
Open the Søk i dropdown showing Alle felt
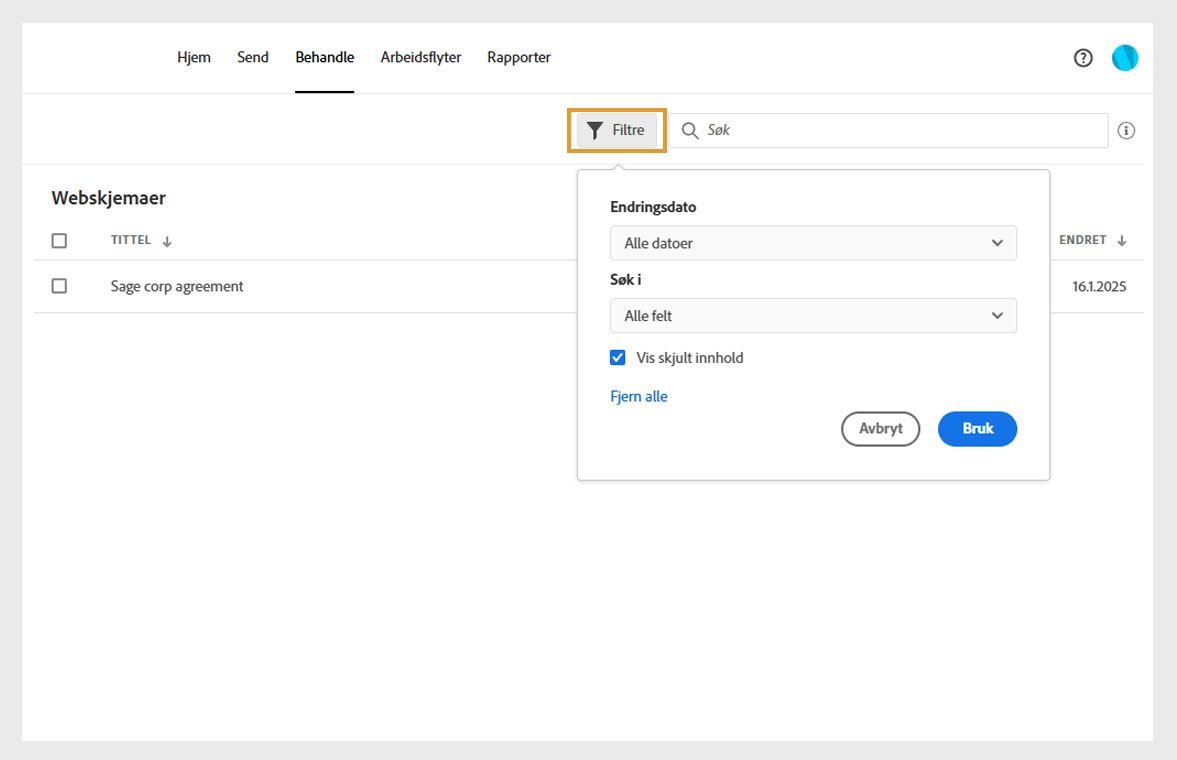click(812, 315)
